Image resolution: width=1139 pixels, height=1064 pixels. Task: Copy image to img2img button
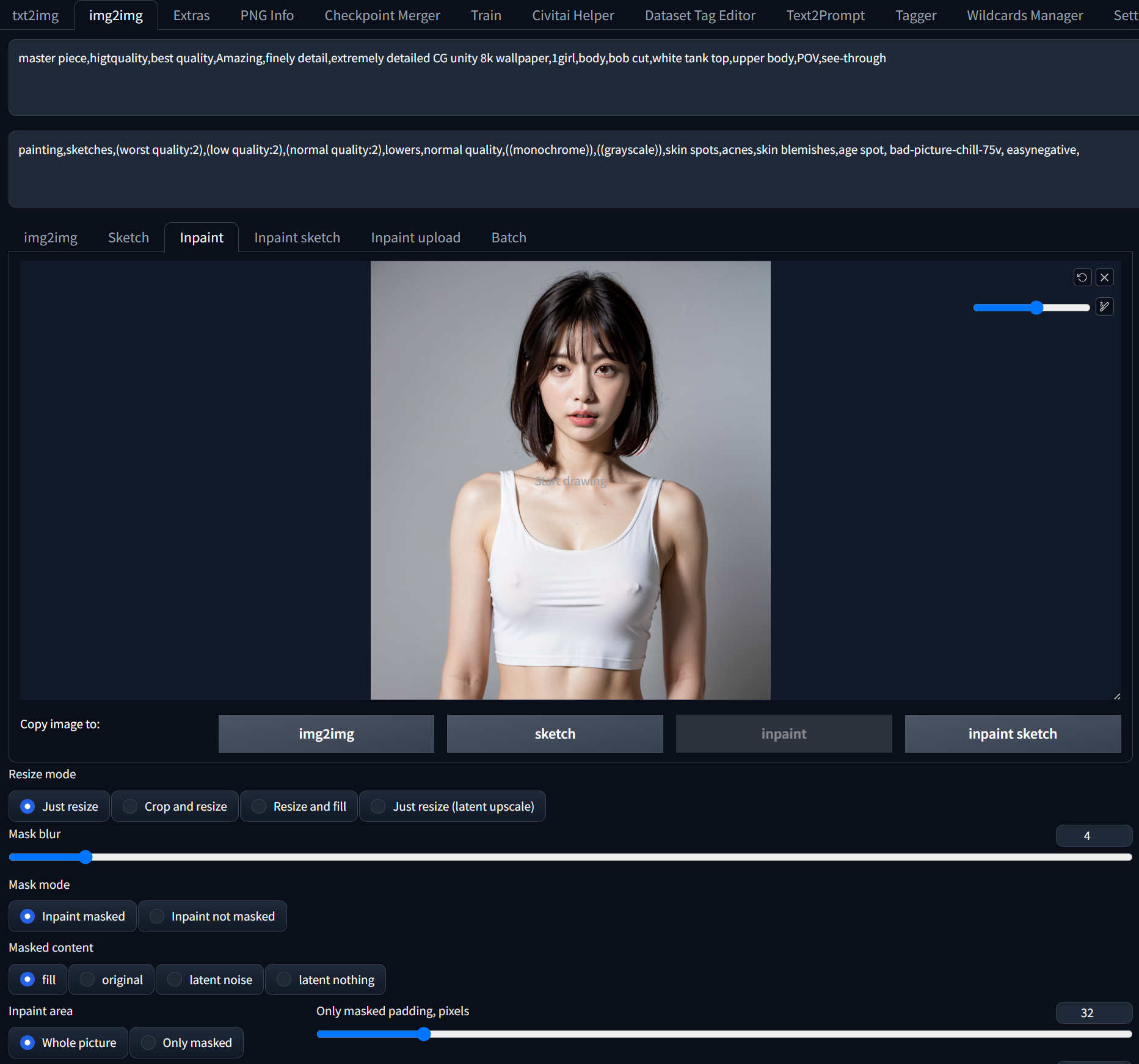[326, 734]
